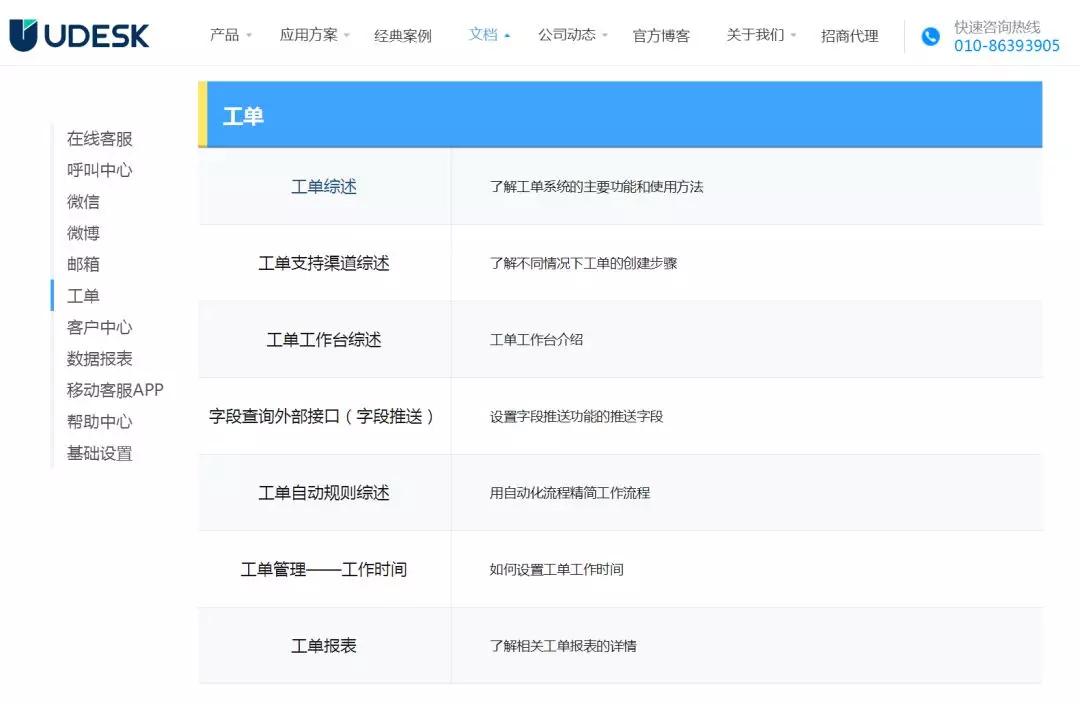The height and width of the screenshot is (704, 1080).
Task: Click description 用自动化流程精简工作流程
Action: 570,493
